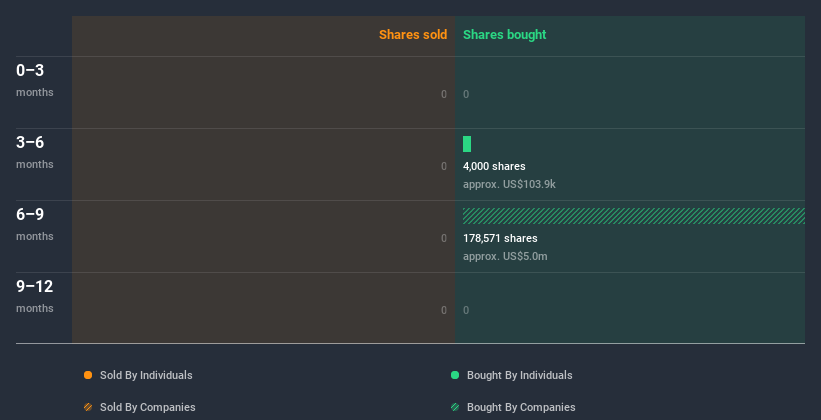Click Sold By Individuals legend label
This screenshot has width=821, height=420.
coord(146,375)
